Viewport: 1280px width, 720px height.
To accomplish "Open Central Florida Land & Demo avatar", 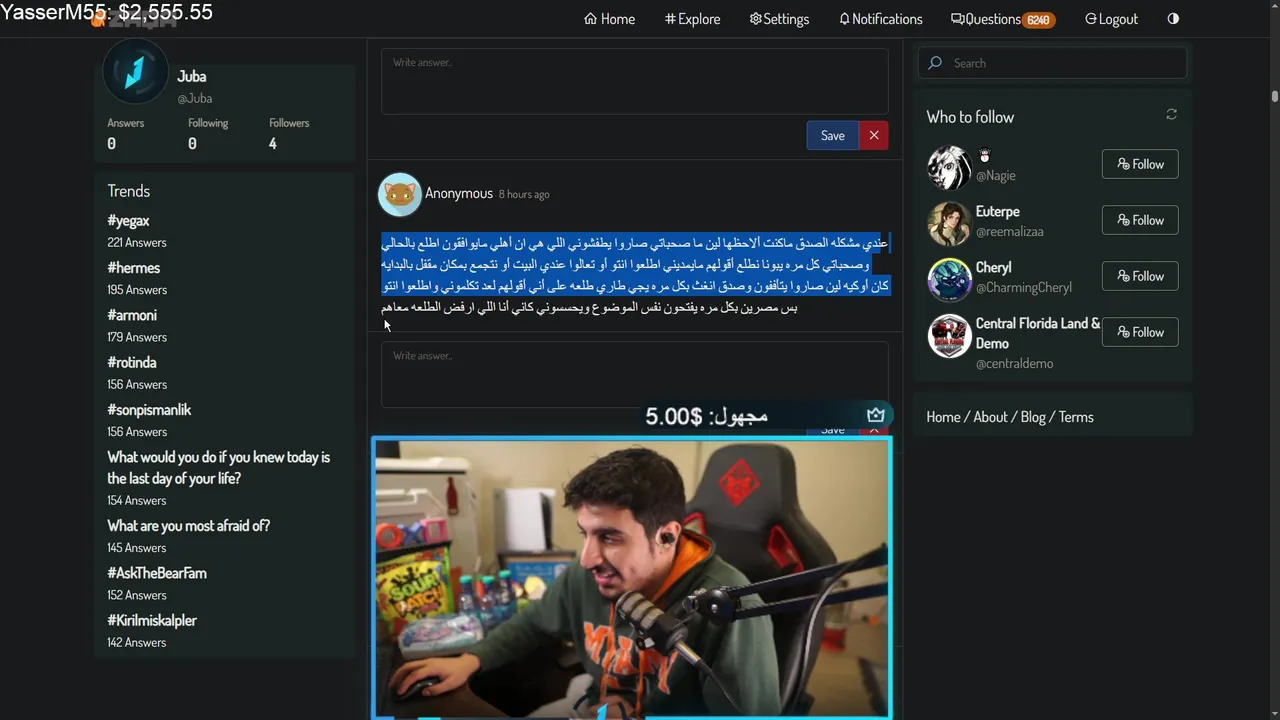I will (949, 336).
